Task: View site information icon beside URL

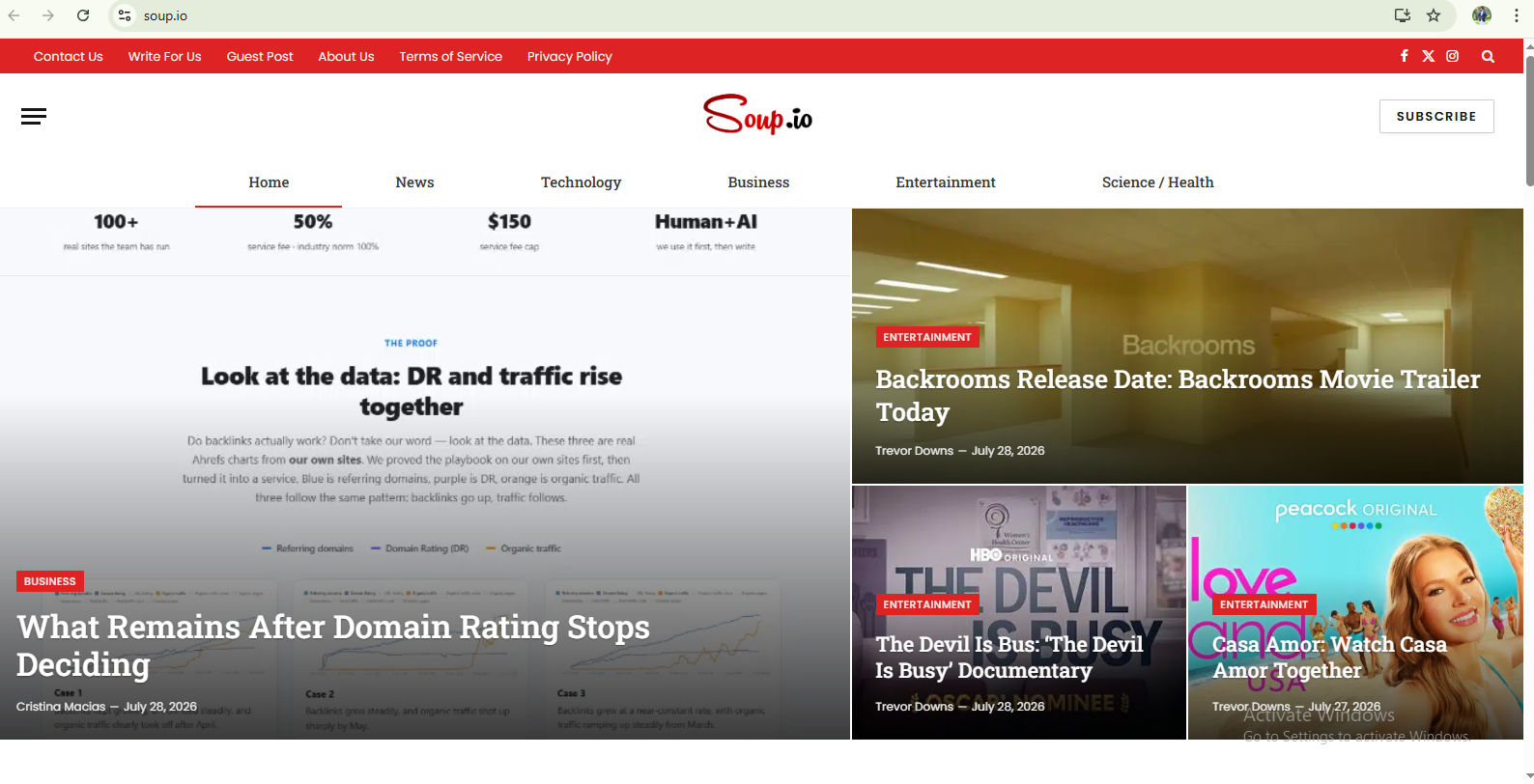Action: pos(125,15)
